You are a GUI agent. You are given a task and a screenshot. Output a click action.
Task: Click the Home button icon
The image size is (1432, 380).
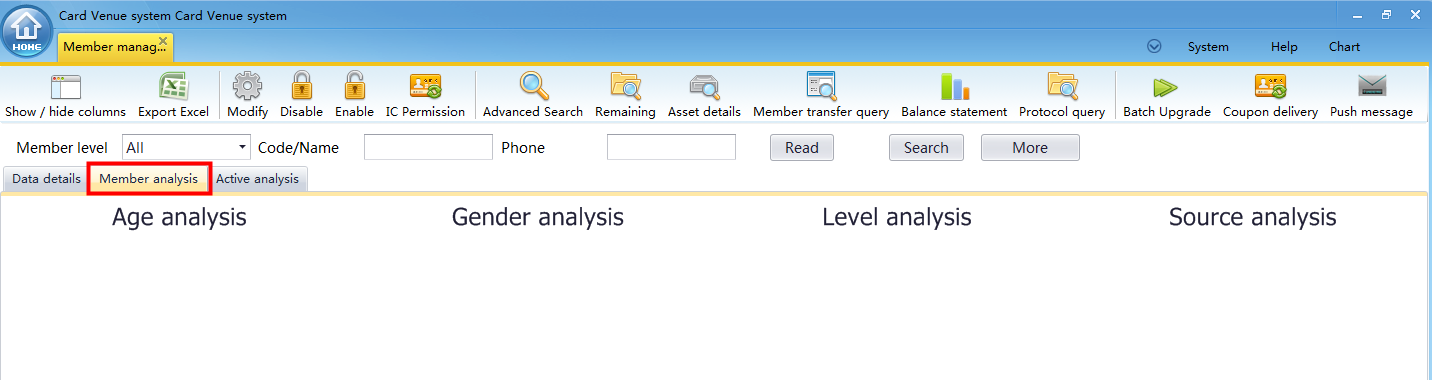(27, 31)
